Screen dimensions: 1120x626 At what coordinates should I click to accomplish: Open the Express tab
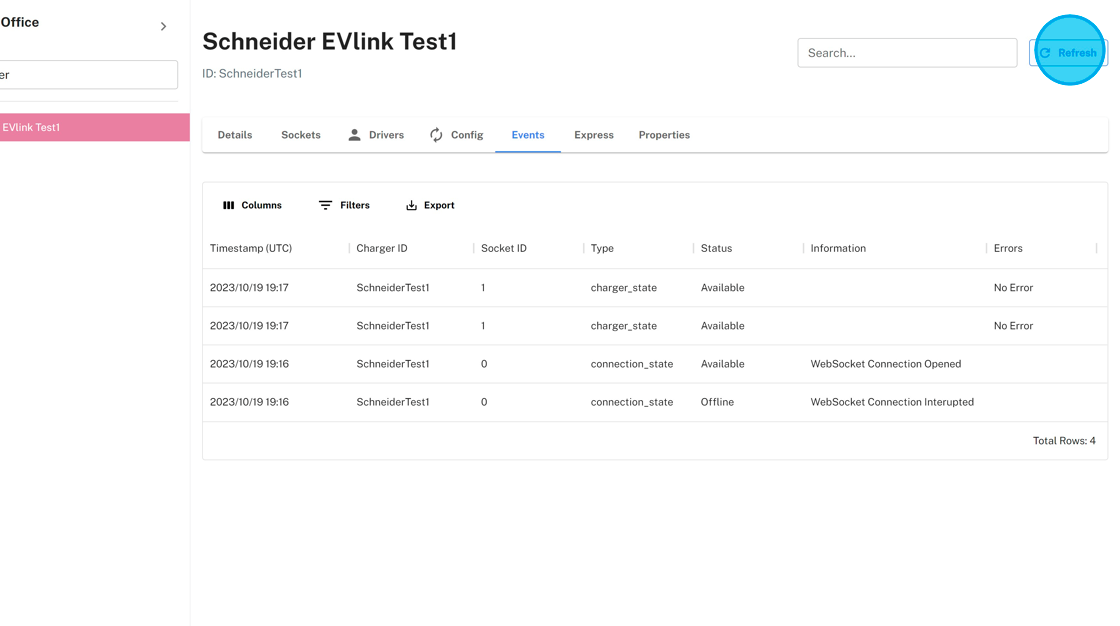[594, 135]
